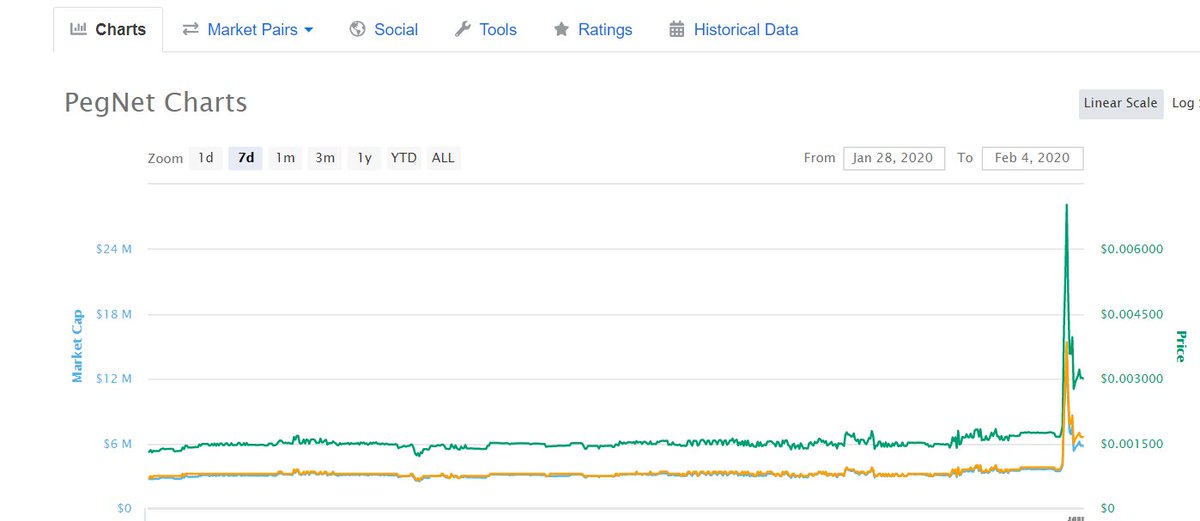Switch to the Social tab
This screenshot has height=521, width=1200.
coord(384,29)
